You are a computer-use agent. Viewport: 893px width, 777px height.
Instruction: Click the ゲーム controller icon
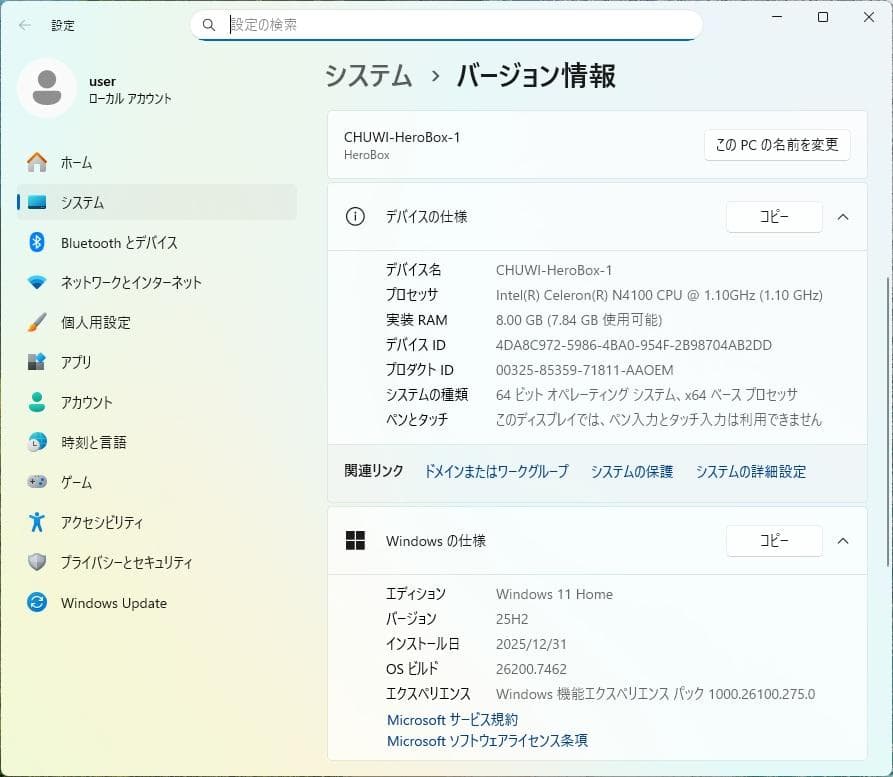(37, 482)
